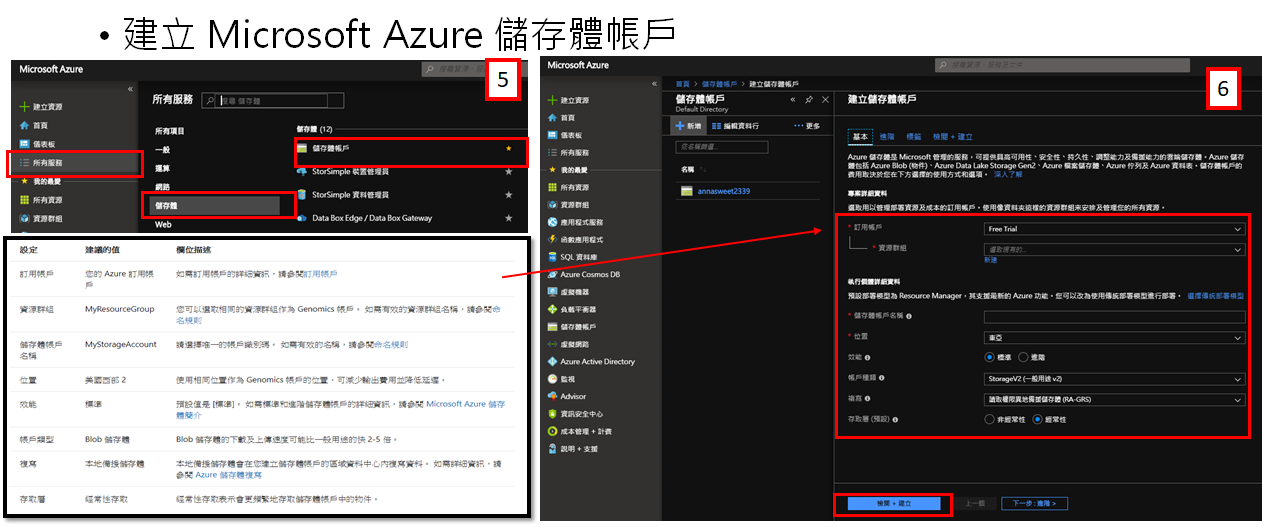The image size is (1262, 527).
Task: Select Web category in 所有服務
Action: click(x=162, y=224)
